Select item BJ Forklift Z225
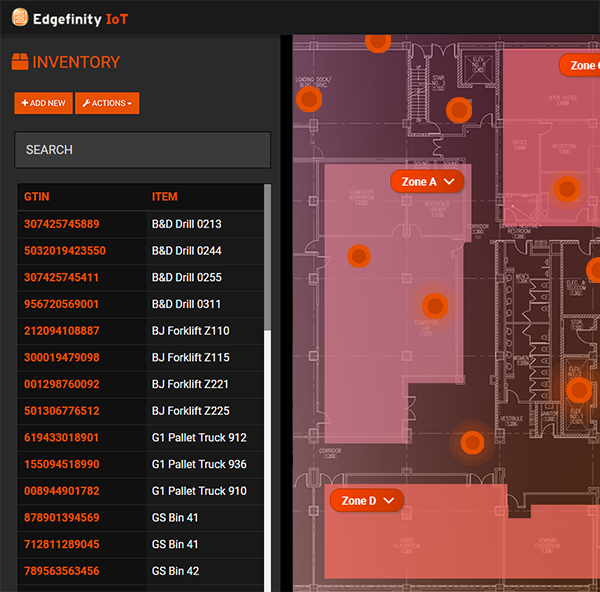600x592 pixels. (x=191, y=411)
